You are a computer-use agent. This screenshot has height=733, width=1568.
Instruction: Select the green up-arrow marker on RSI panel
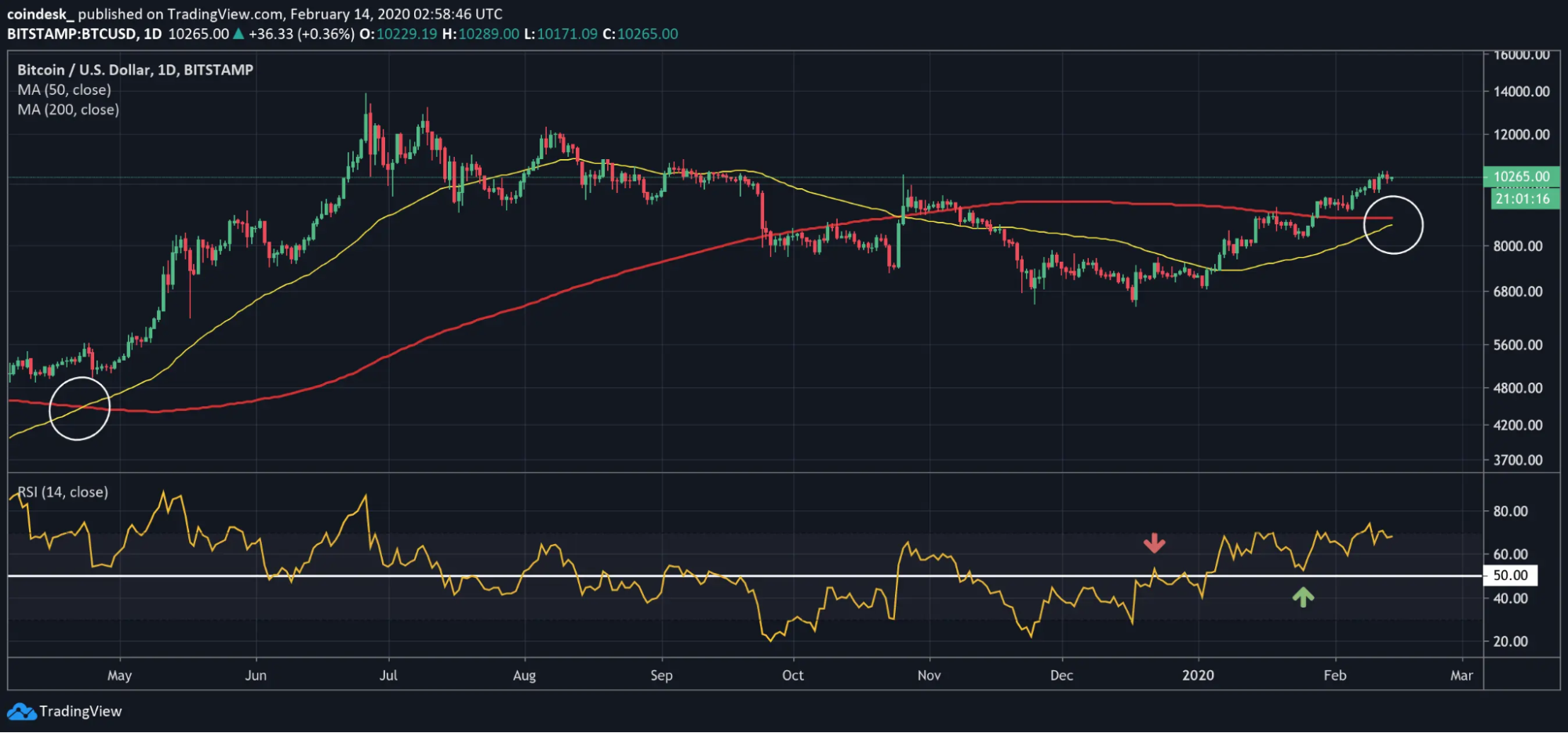1304,597
